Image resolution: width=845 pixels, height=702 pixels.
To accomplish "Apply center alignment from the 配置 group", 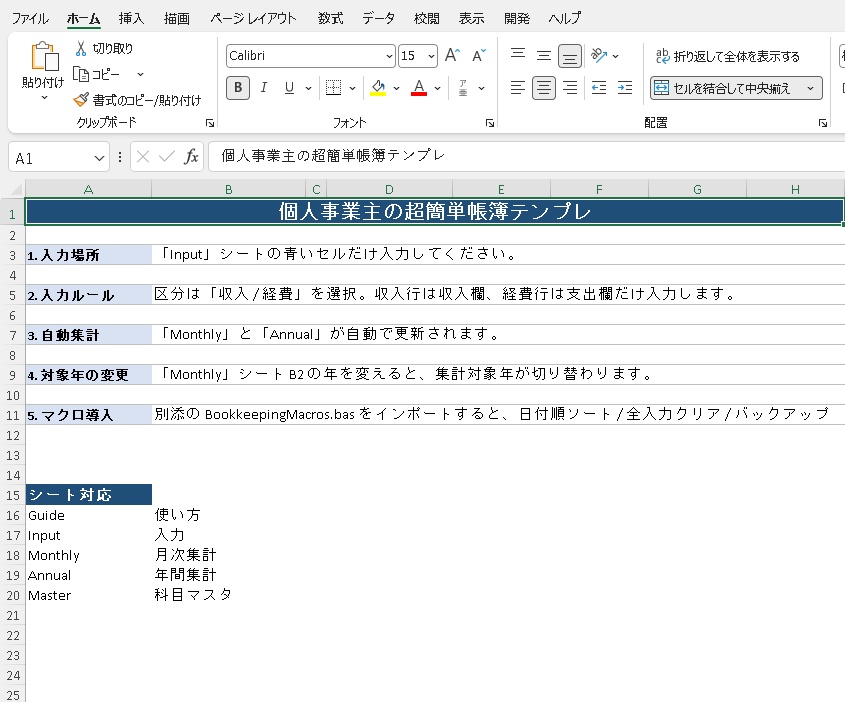I will click(x=543, y=88).
